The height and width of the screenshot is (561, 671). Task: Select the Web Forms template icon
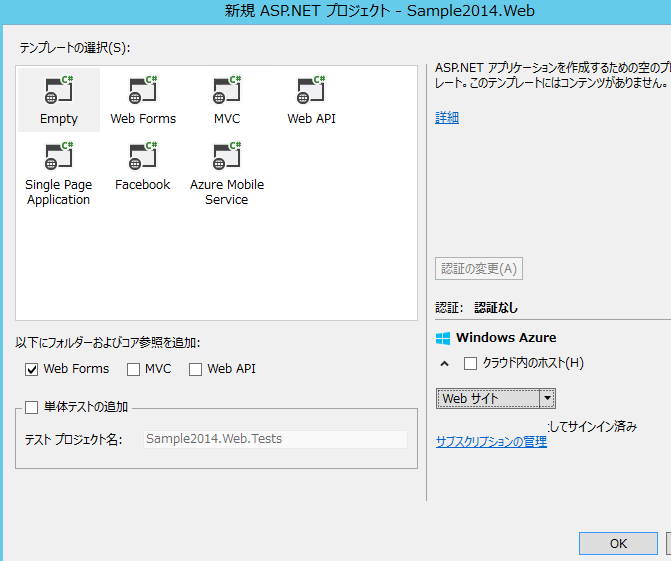click(143, 90)
